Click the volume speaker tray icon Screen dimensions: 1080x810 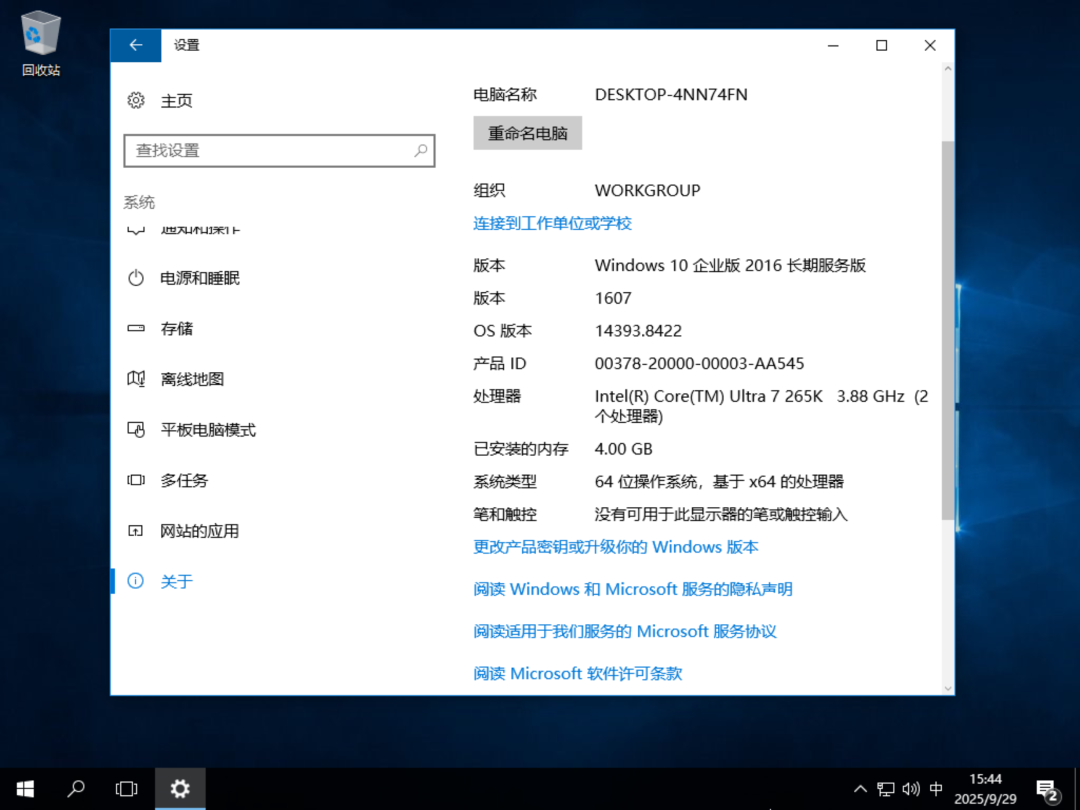click(911, 789)
